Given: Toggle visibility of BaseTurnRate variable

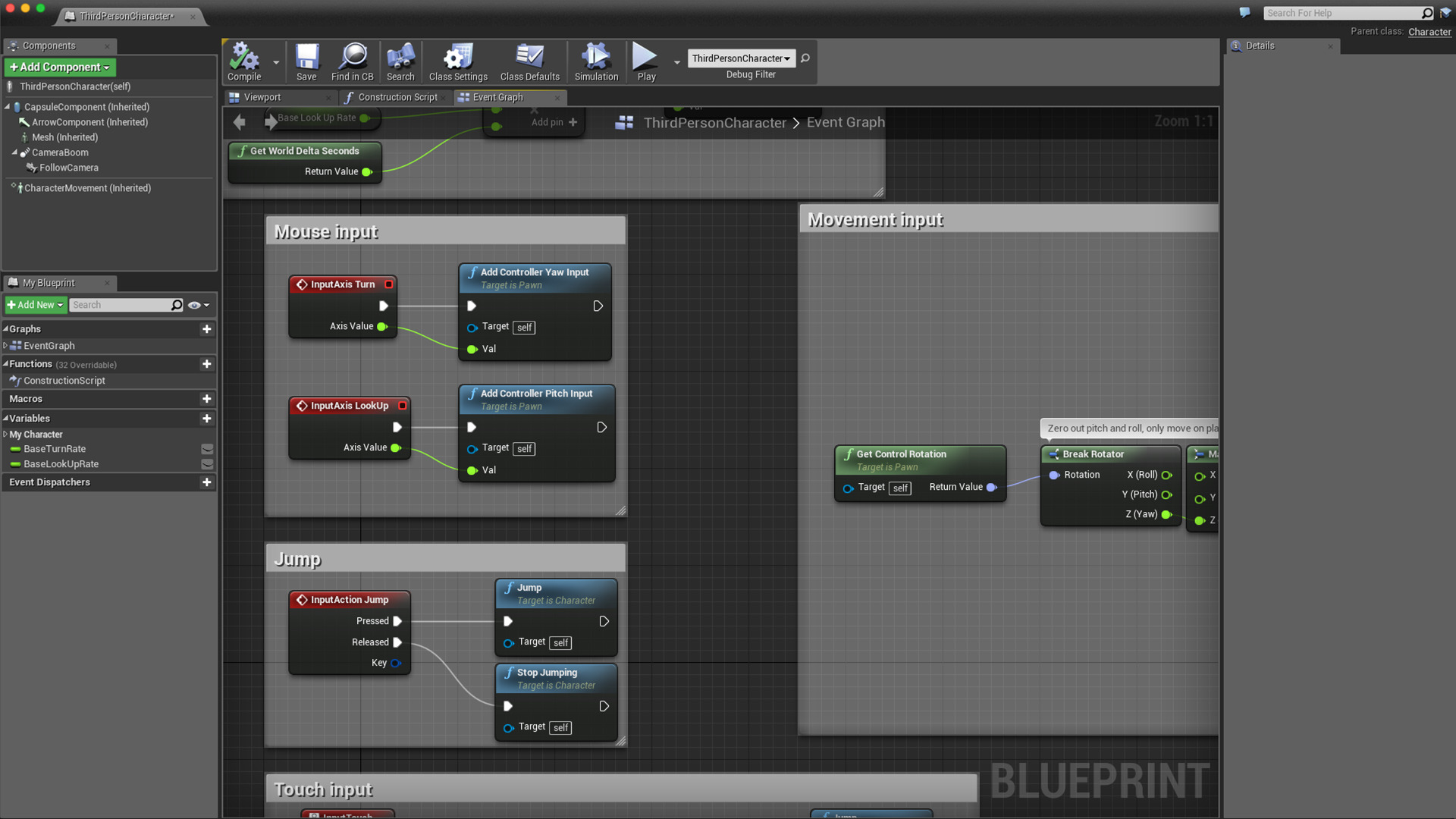Looking at the screenshot, I should (207, 448).
